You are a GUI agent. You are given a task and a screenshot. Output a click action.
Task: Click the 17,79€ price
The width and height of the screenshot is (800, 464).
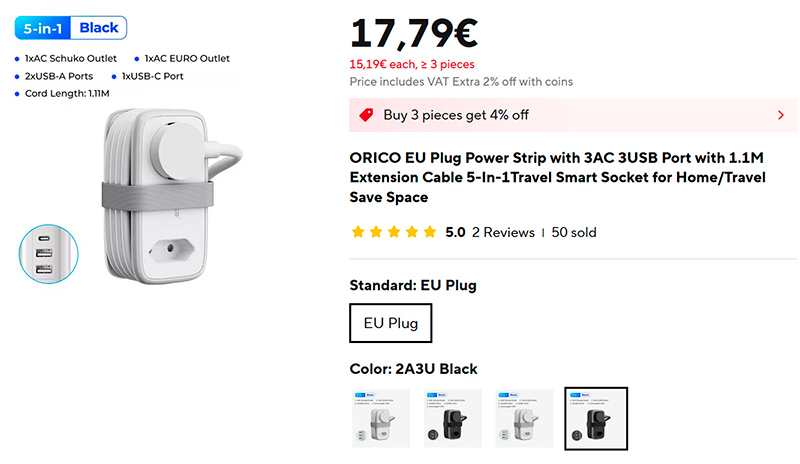413,33
